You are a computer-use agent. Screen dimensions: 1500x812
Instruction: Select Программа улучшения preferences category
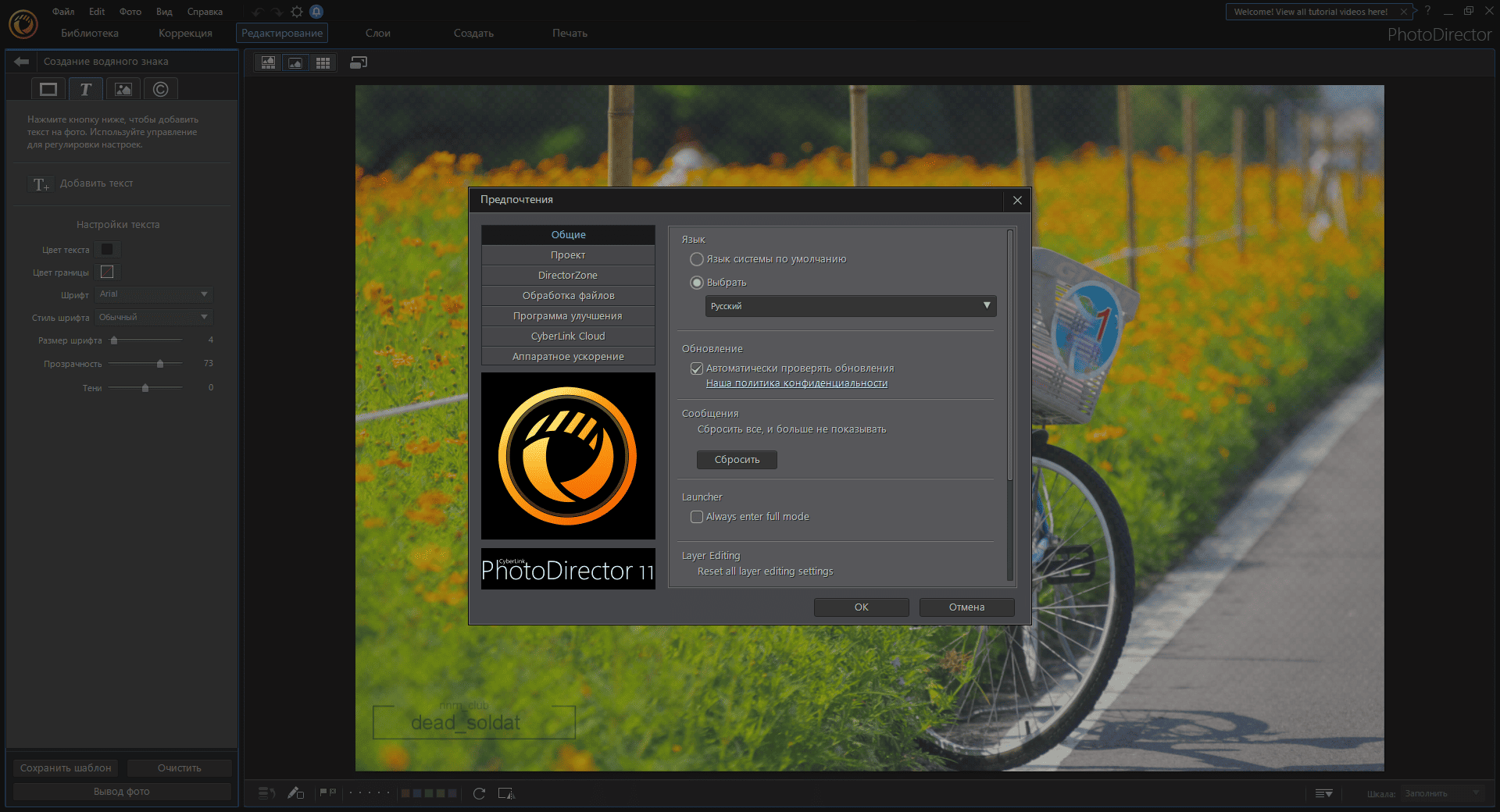coord(568,316)
